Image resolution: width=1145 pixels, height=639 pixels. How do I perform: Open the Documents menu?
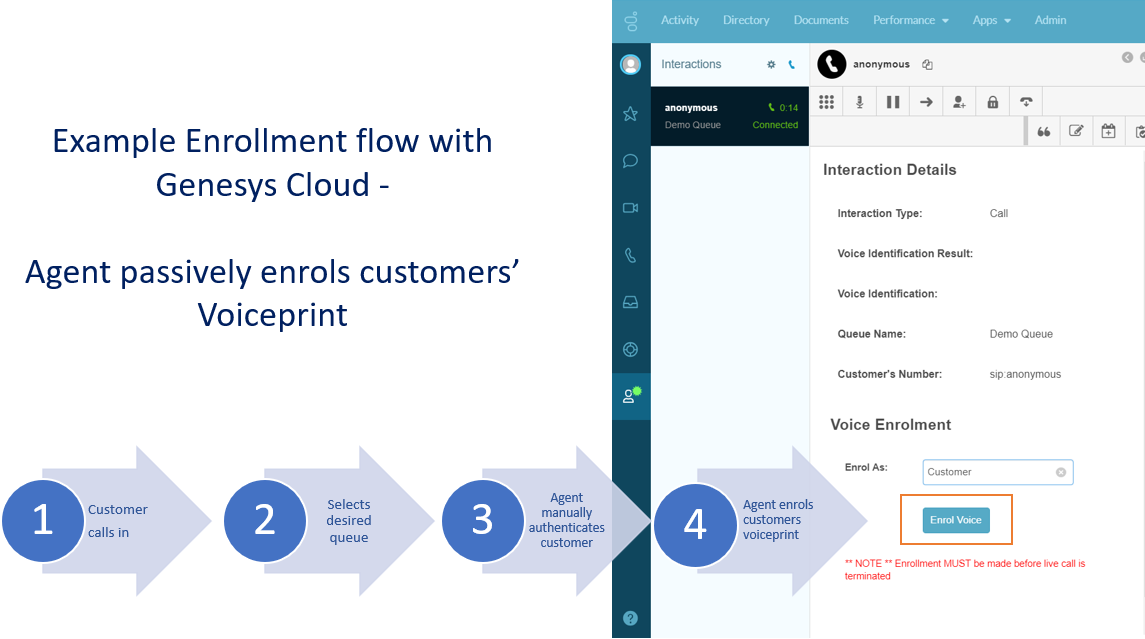(x=821, y=20)
